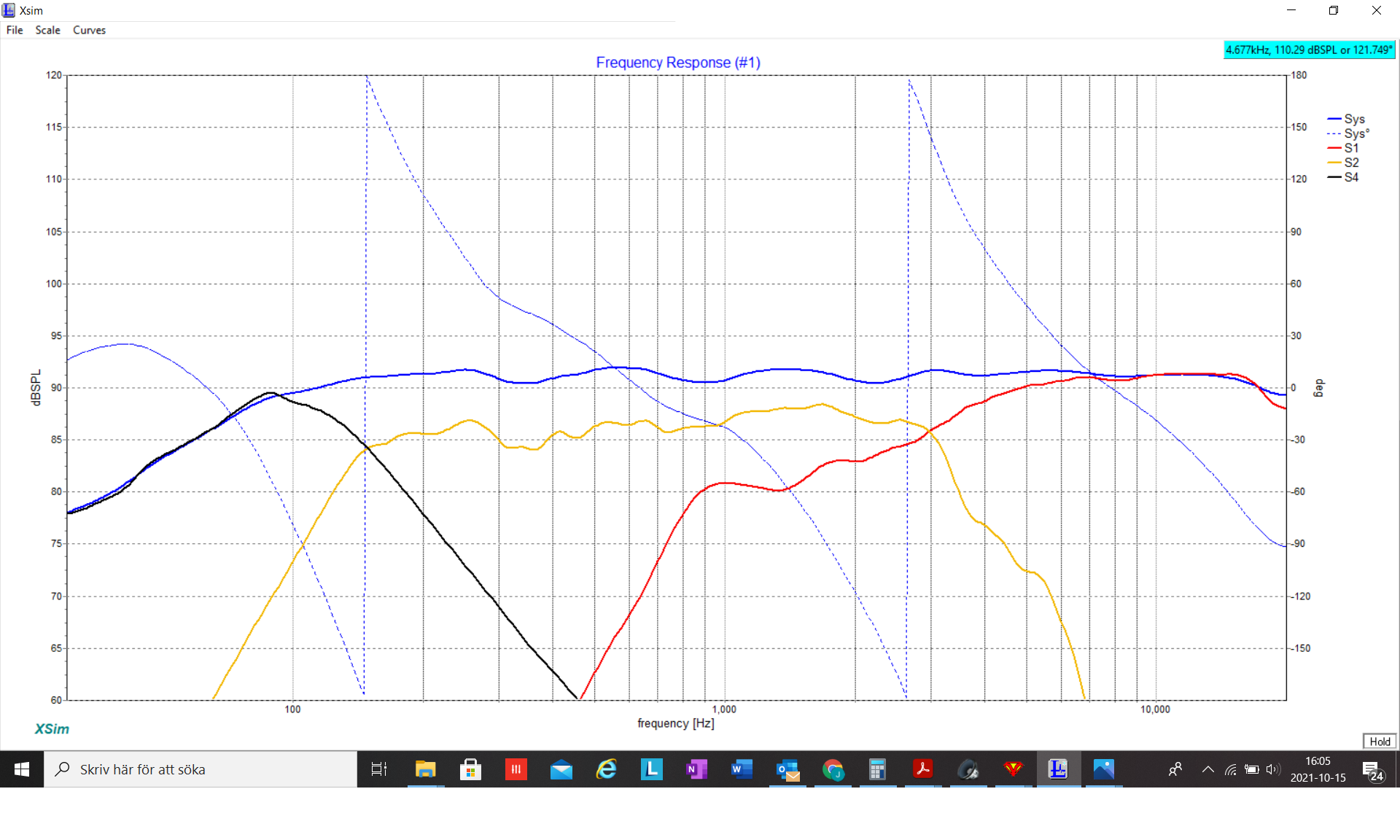Screen dimensions: 1400x840
Task: Click the Xsim app icon in title bar
Action: [x=9, y=10]
